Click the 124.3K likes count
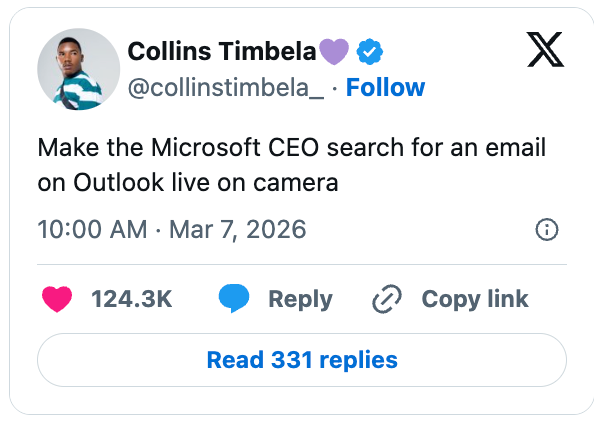Image resolution: width=608 pixels, height=426 pixels. 131,298
